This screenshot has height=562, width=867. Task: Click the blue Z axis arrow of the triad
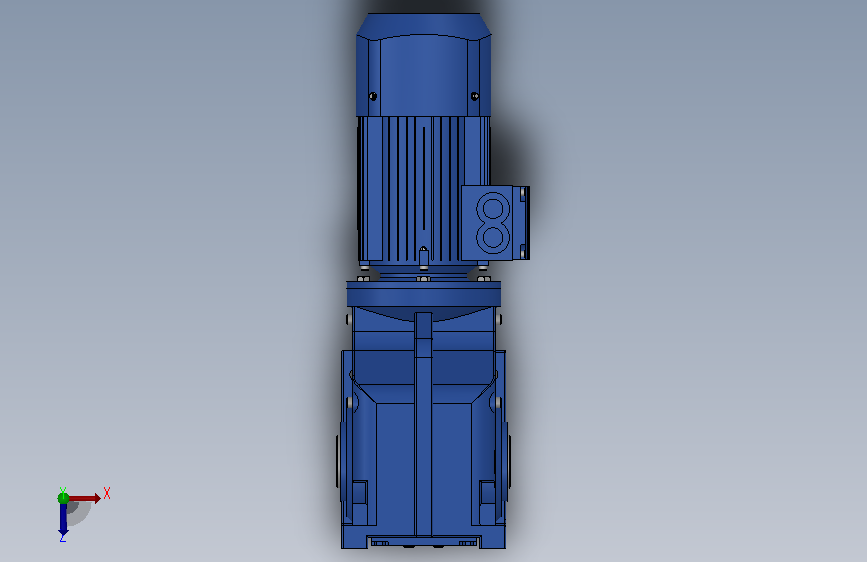point(63,520)
